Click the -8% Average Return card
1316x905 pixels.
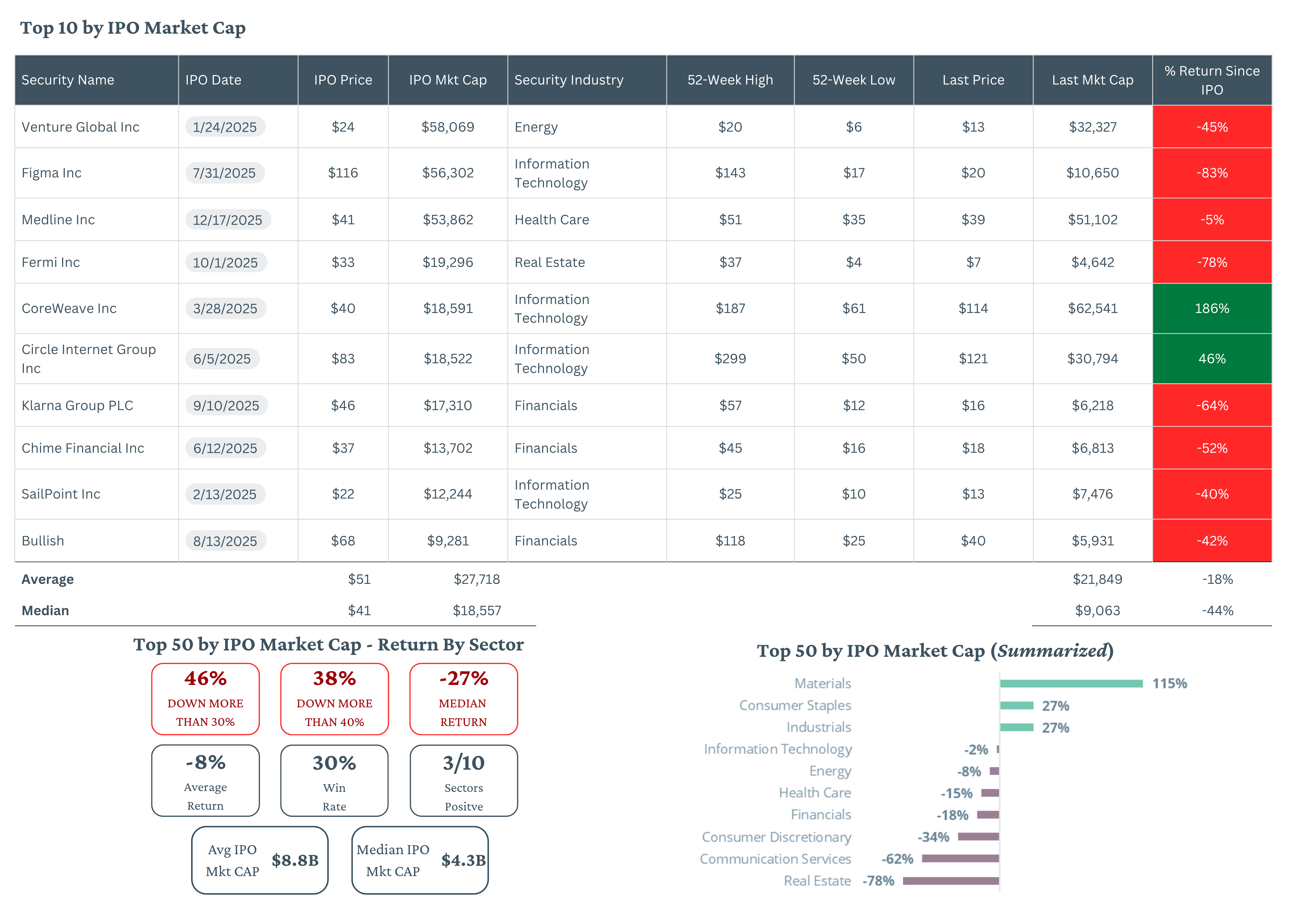point(205,781)
